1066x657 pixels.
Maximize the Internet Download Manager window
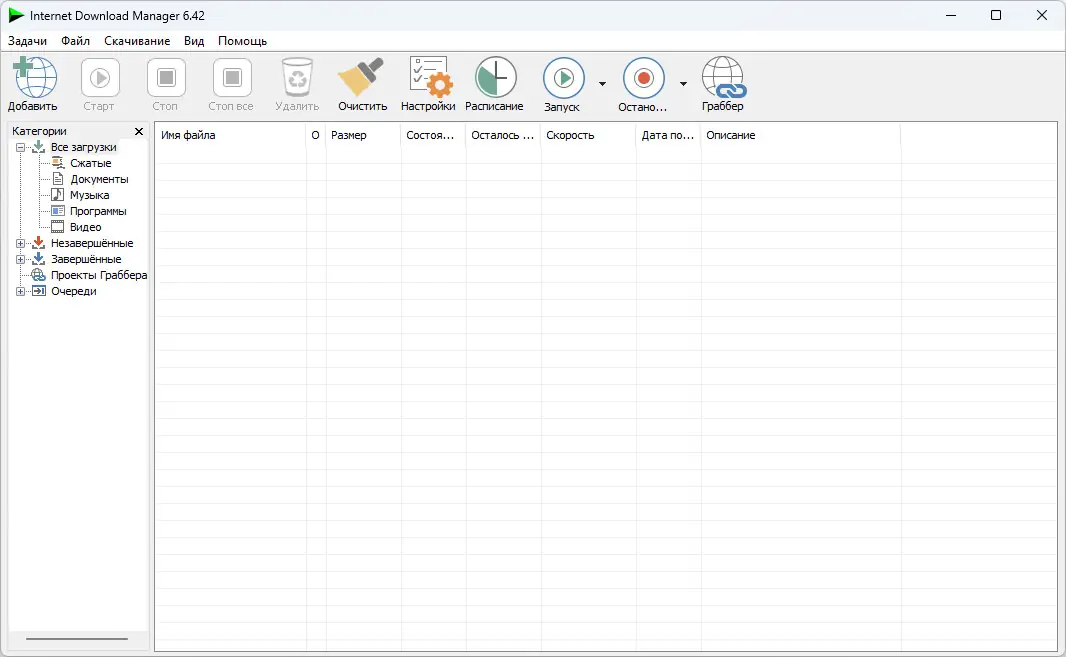pos(996,15)
